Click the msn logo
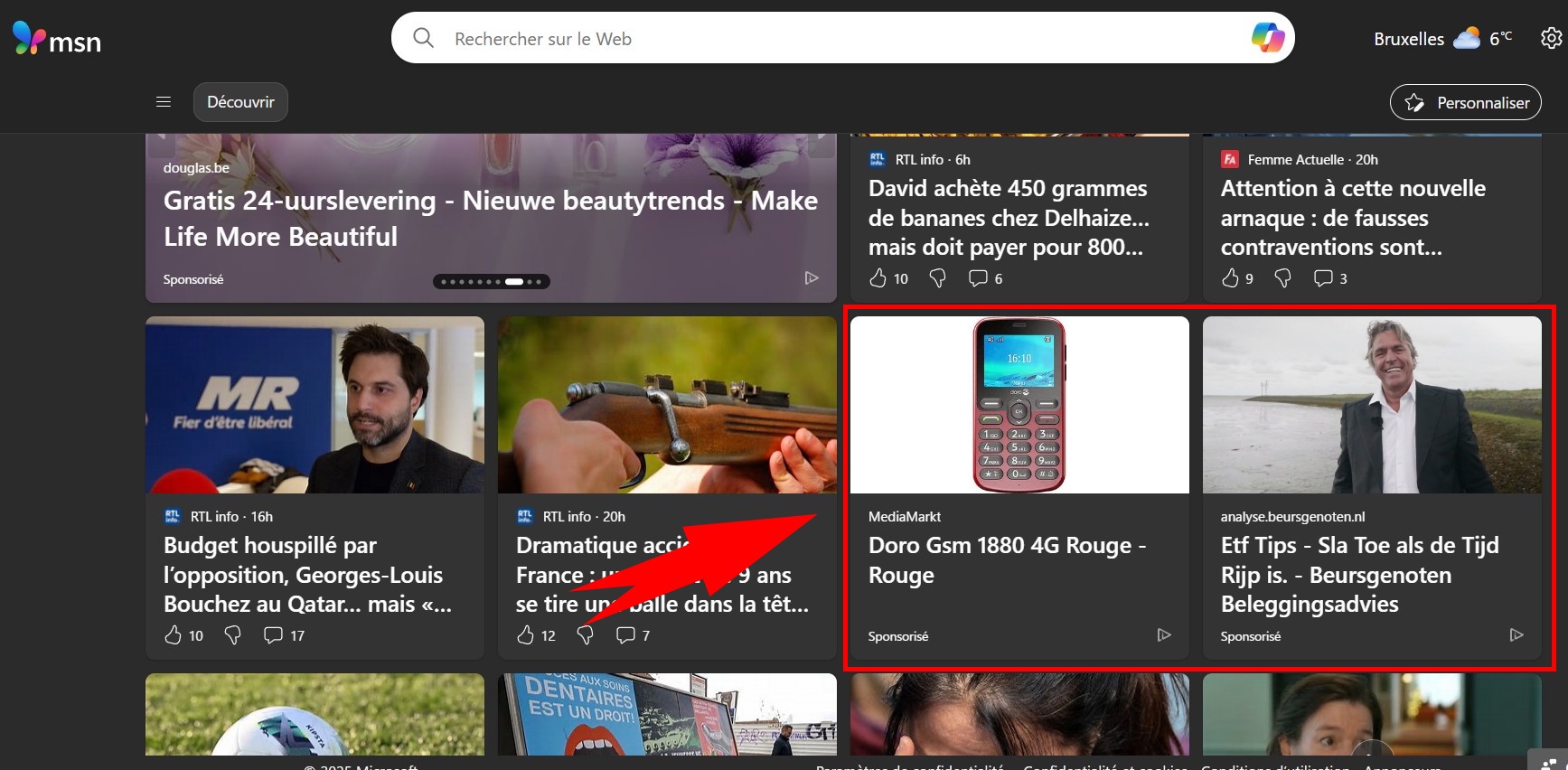Image resolution: width=1568 pixels, height=770 pixels. click(56, 39)
